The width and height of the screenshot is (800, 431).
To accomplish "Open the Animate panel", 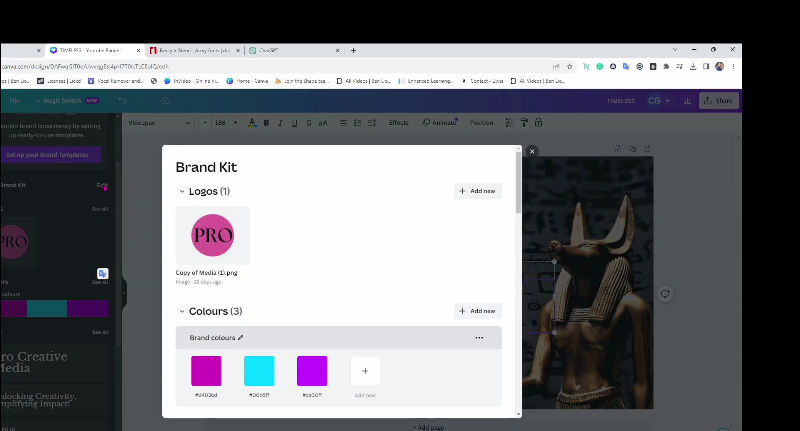I will click(440, 123).
